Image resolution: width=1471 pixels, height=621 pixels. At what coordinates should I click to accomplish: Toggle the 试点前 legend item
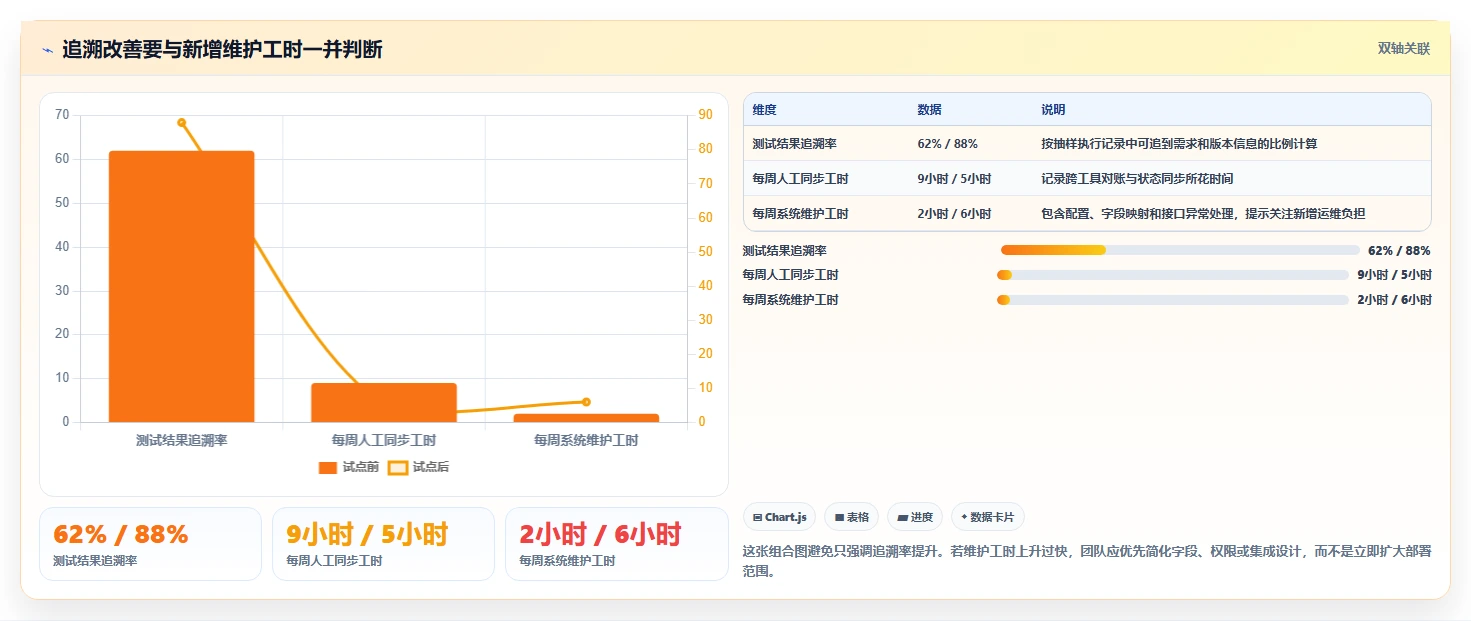pos(348,467)
